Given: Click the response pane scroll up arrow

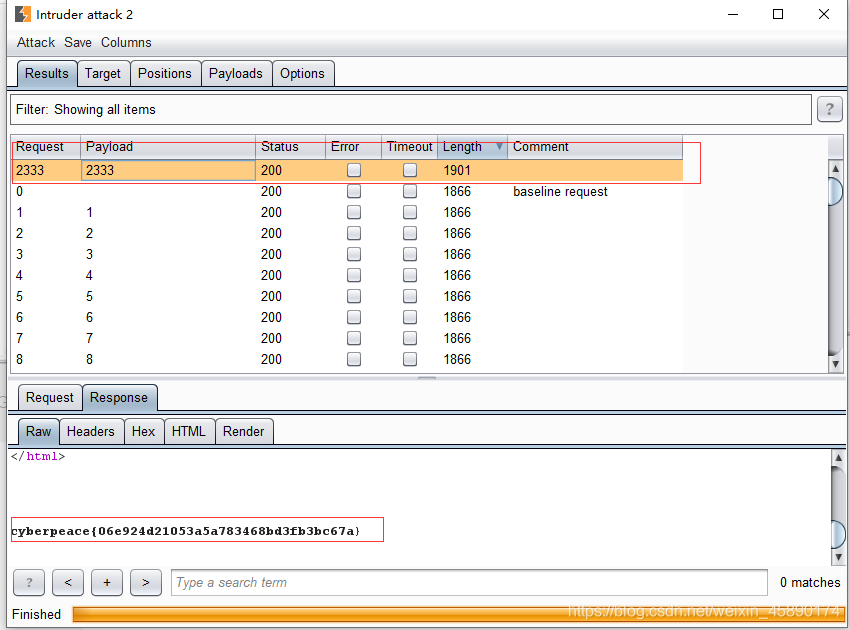Looking at the screenshot, I should [x=838, y=458].
